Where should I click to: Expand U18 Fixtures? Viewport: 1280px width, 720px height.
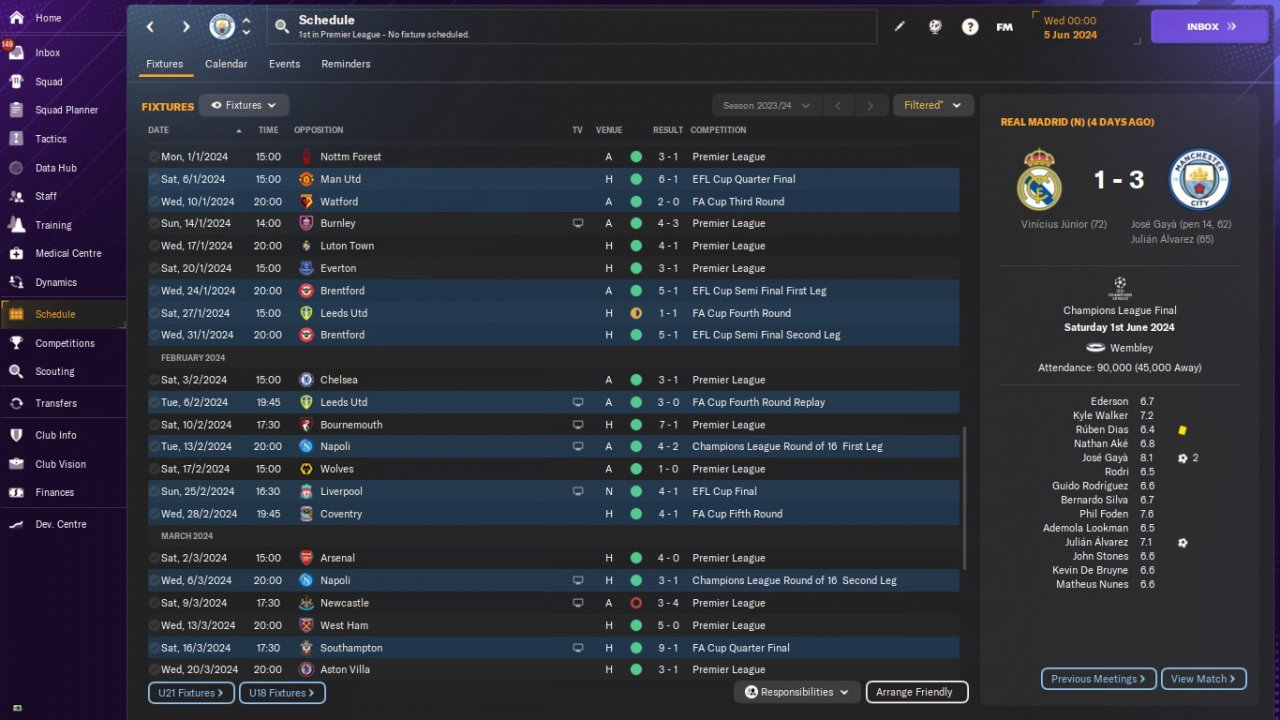(283, 693)
